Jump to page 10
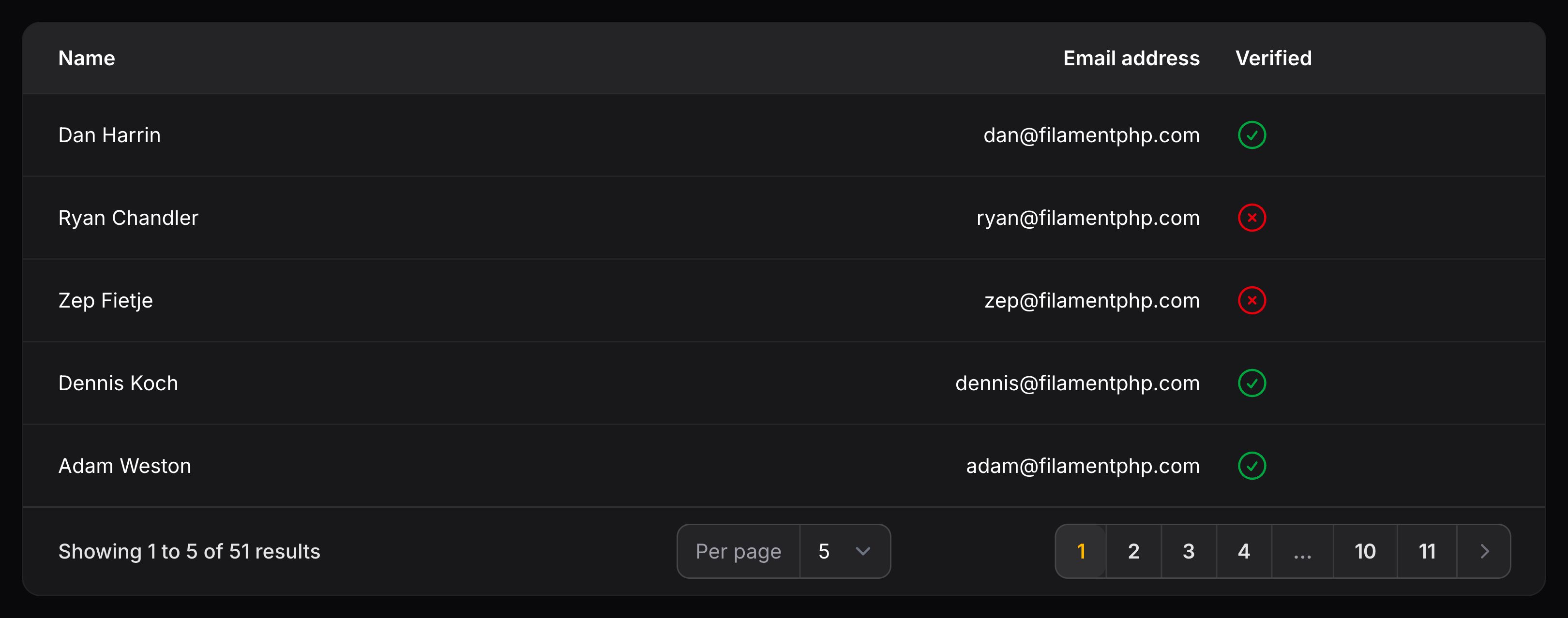This screenshot has height=618, width=1568. pos(1365,551)
